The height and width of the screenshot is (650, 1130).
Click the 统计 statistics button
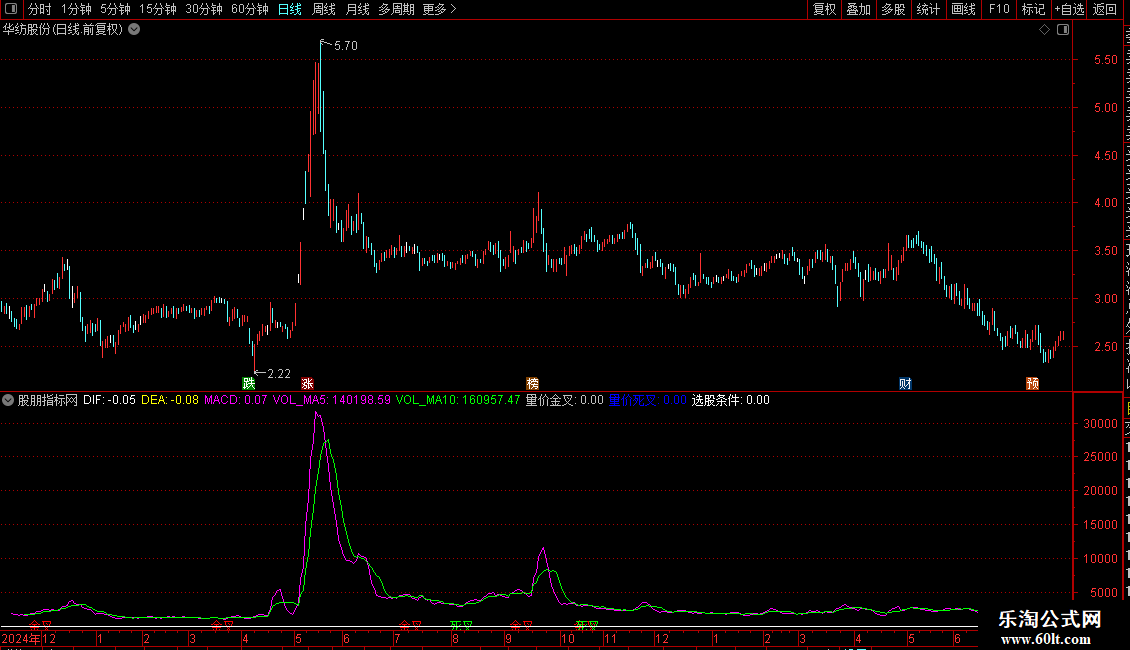click(927, 9)
